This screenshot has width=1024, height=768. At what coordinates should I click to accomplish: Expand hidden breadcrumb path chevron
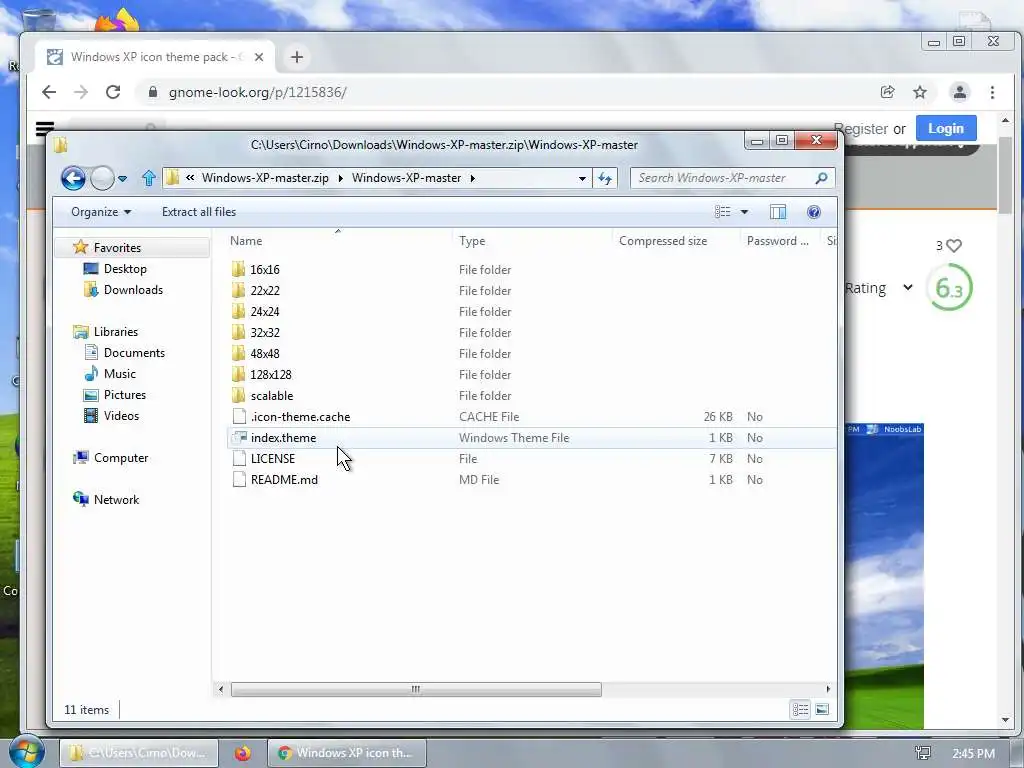[190, 178]
